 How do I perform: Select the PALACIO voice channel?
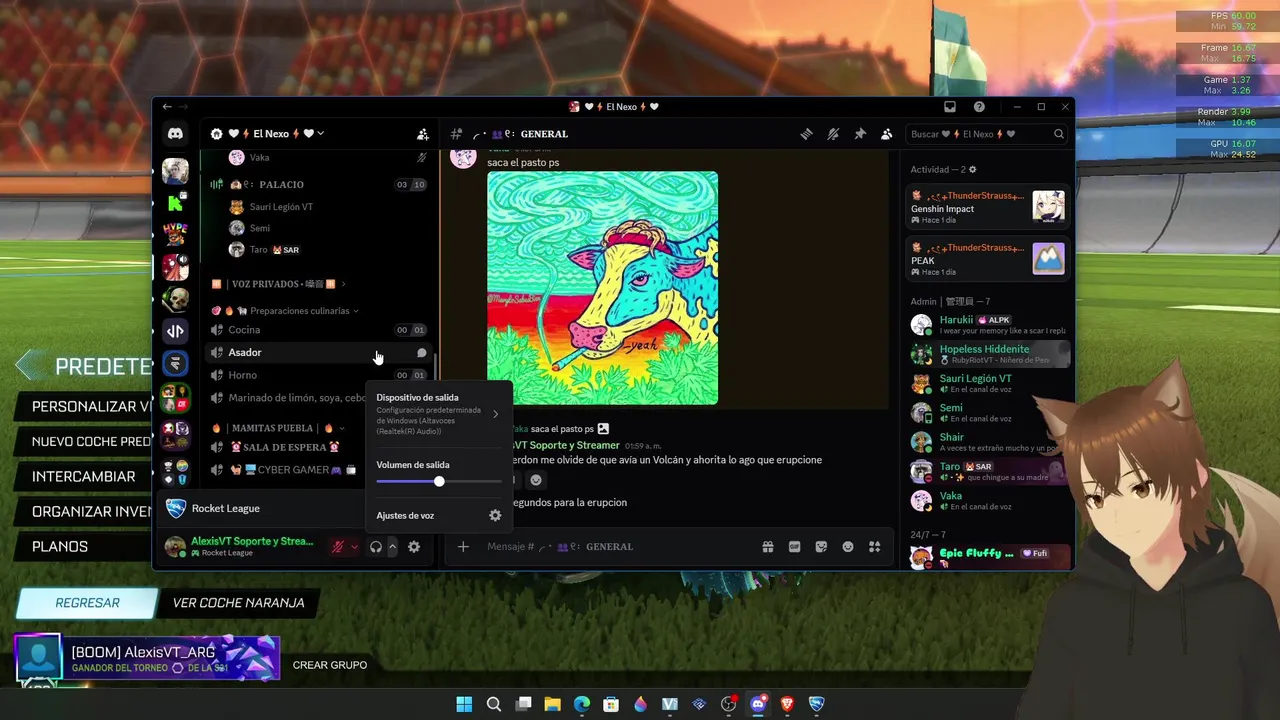(x=318, y=184)
